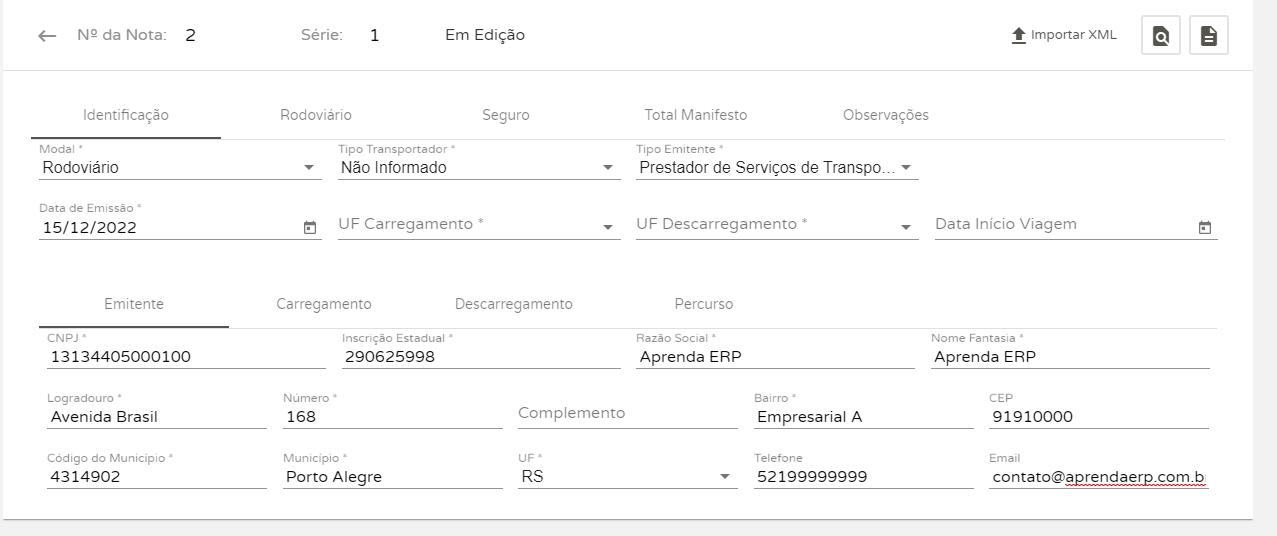The image size is (1277, 536).
Task: Switch to the Carregamento sub-tab
Action: tap(324, 304)
